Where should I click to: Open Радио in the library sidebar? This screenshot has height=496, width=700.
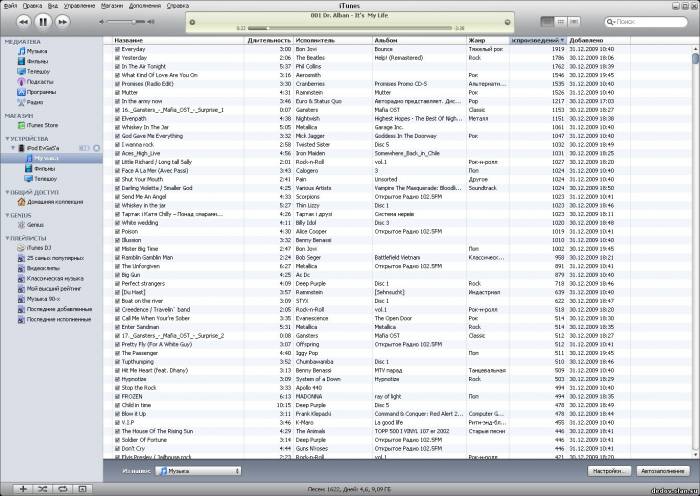[x=37, y=102]
